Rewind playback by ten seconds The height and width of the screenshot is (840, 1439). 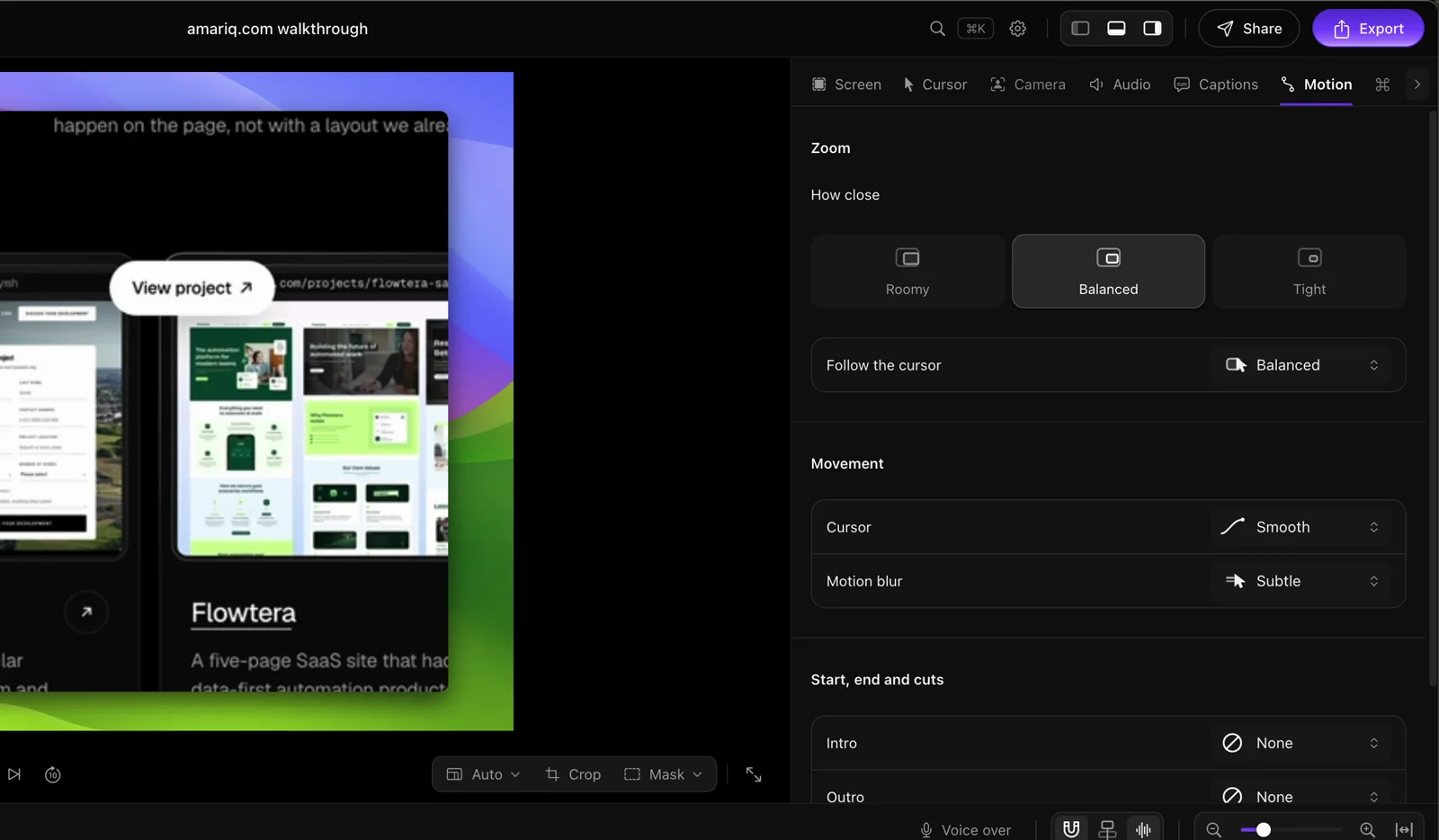click(x=53, y=774)
